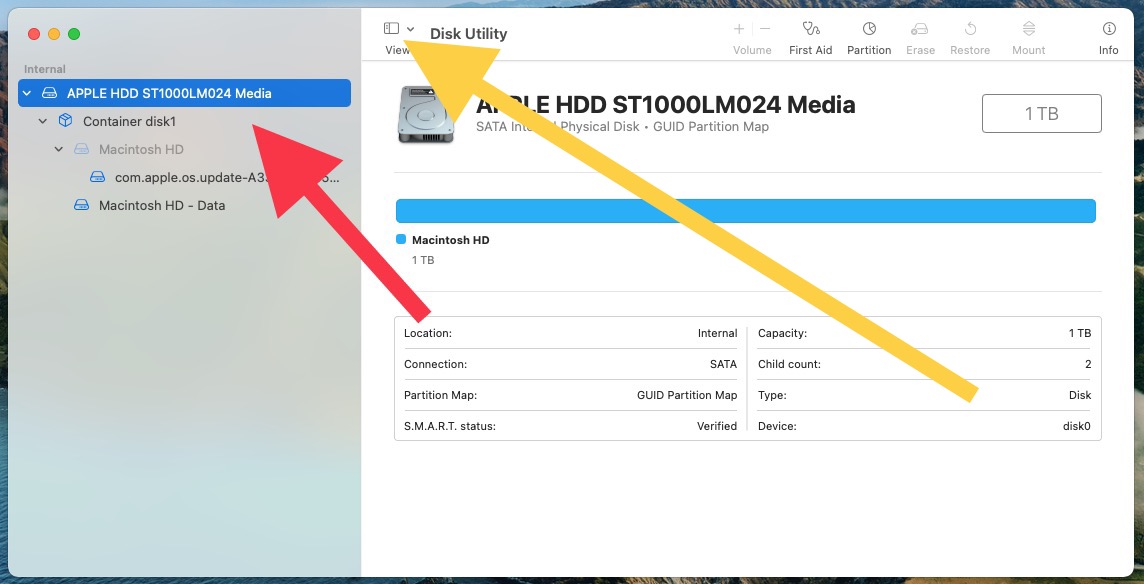Click the Location Internal value
The image size is (1144, 584).
(x=717, y=333)
